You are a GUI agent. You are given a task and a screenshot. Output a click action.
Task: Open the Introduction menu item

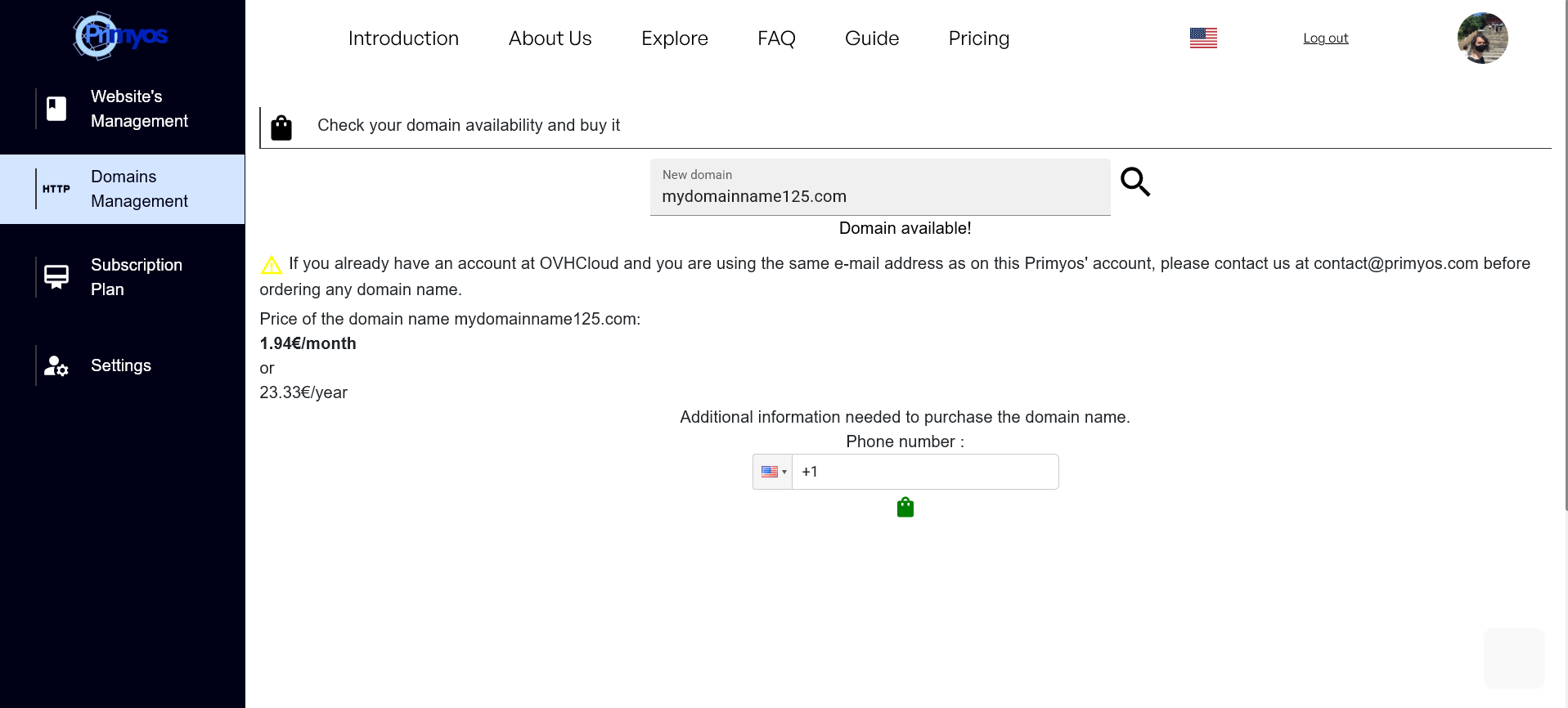(x=403, y=38)
